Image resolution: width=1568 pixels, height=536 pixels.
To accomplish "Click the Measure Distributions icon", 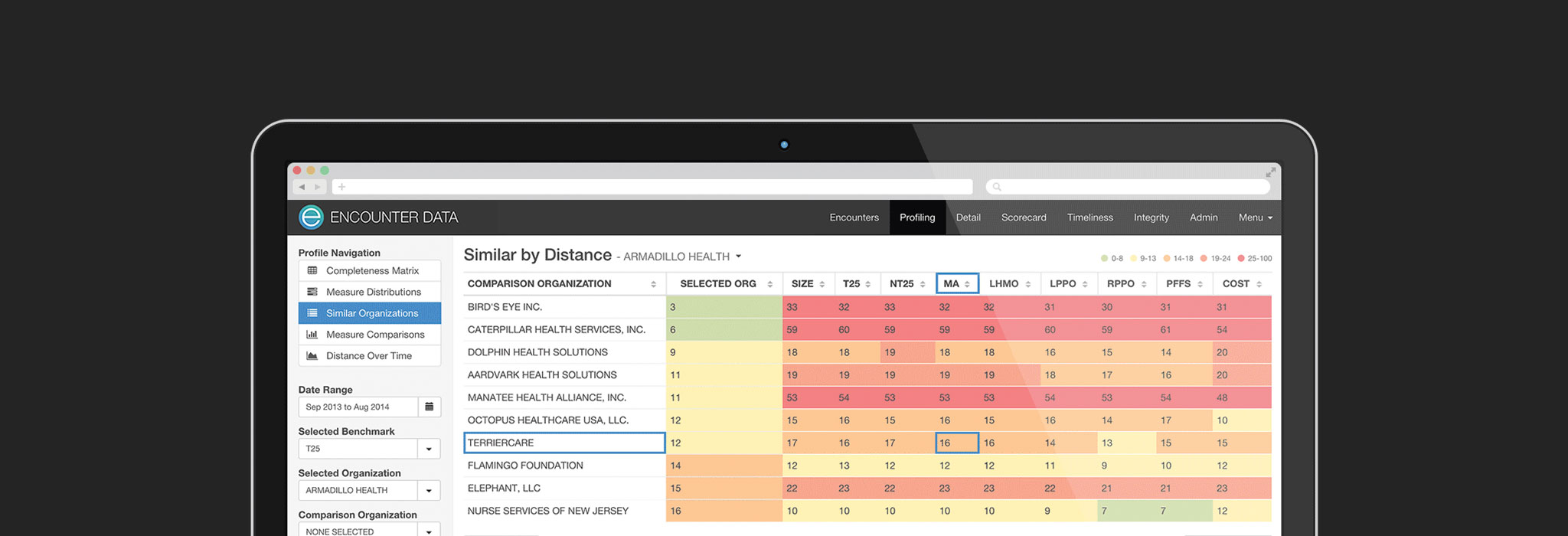I will (x=312, y=292).
